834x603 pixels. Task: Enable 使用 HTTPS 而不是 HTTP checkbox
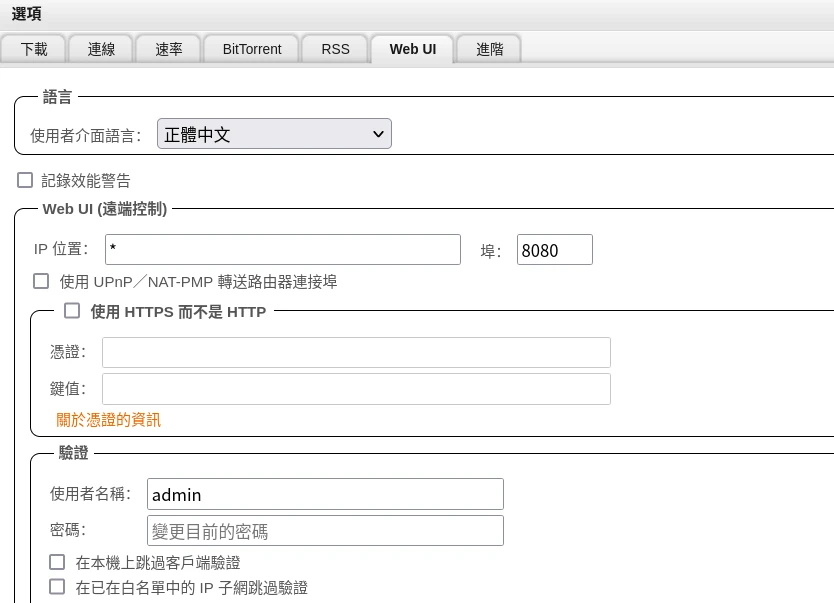[x=72, y=311]
